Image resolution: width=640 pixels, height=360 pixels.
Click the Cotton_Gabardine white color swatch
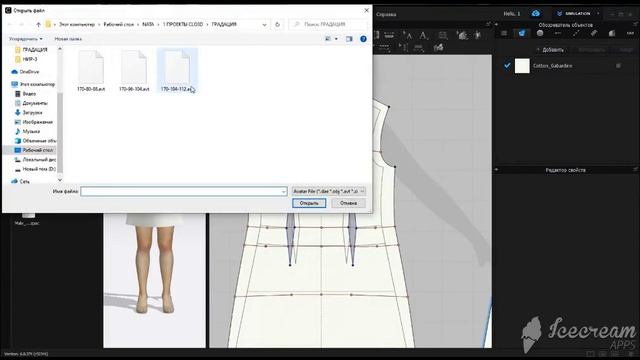point(522,66)
